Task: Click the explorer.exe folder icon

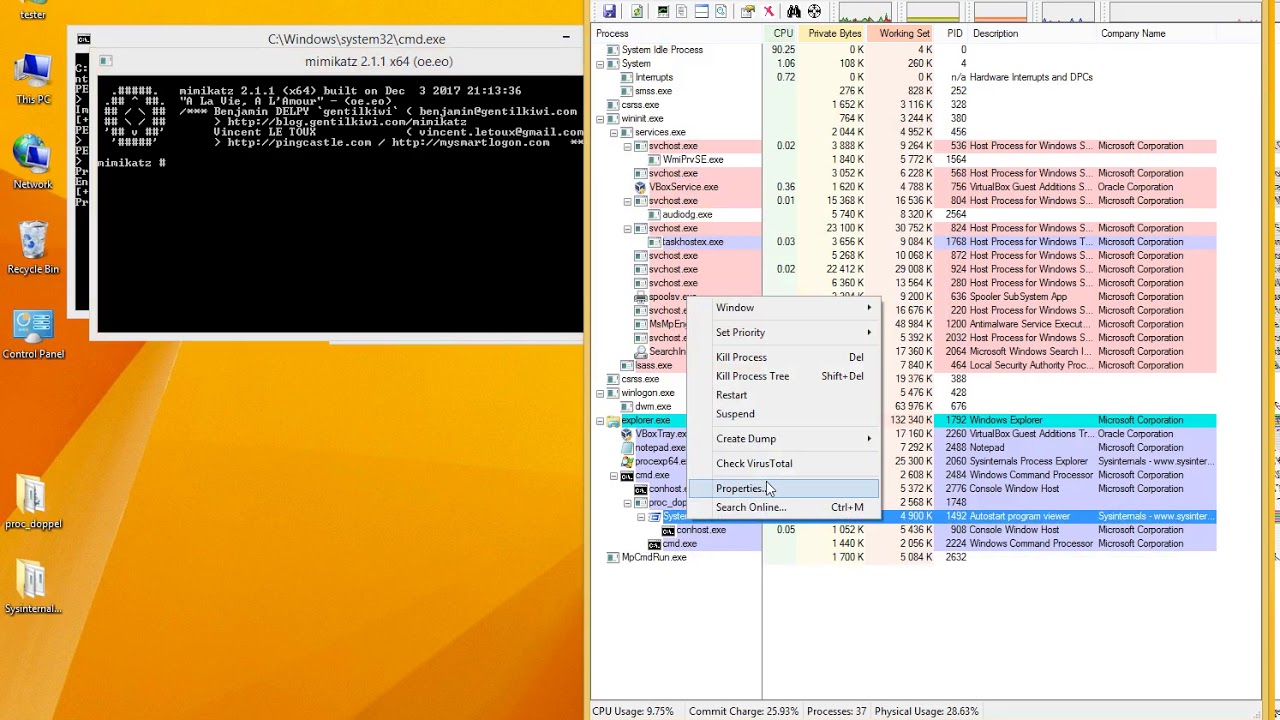Action: 613,421
